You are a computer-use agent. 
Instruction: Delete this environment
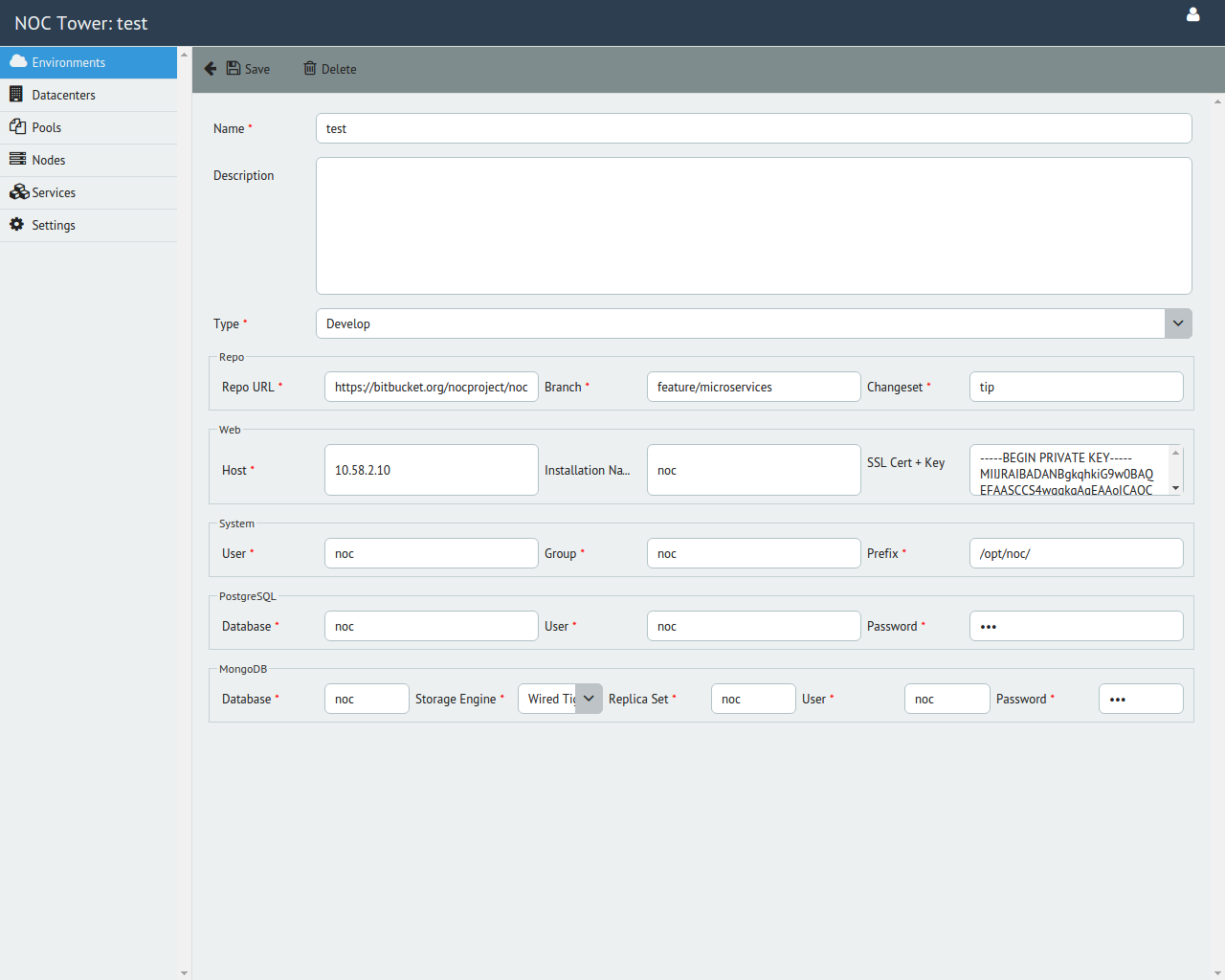[330, 69]
